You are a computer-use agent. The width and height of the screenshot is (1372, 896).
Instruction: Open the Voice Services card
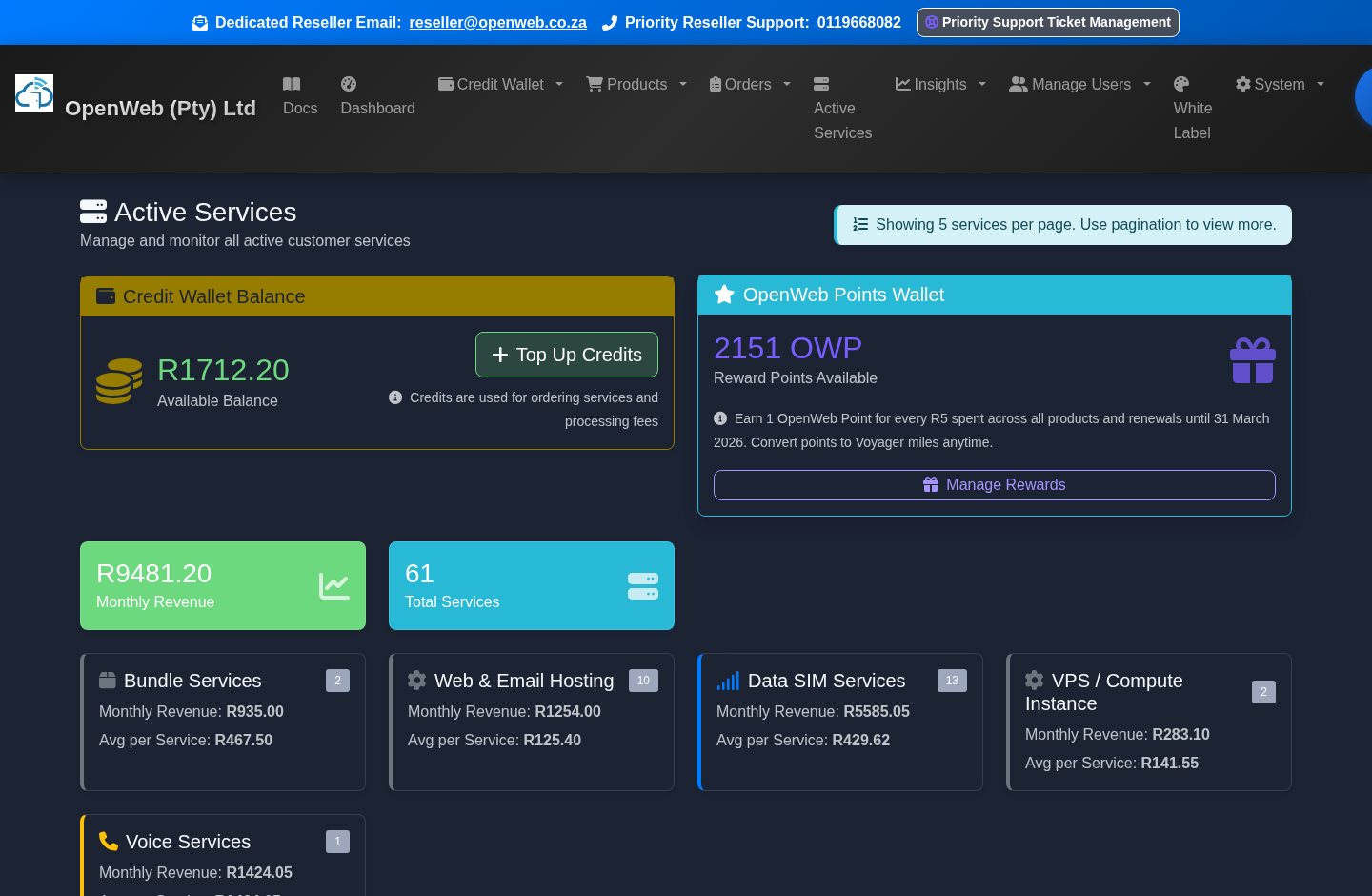pos(223,855)
